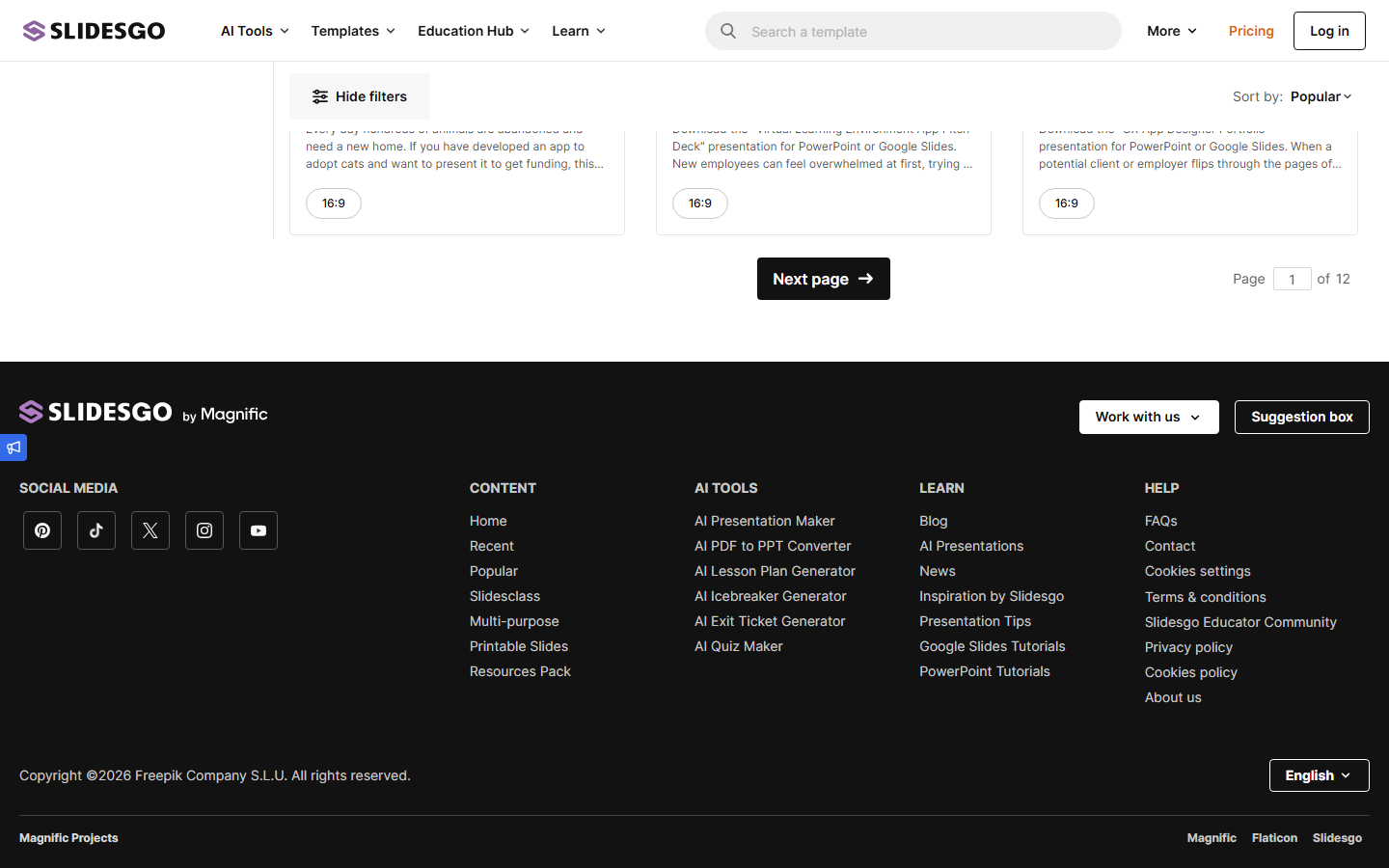Open the Education Hub menu
Image resolution: width=1389 pixels, height=868 pixels.
pyautogui.click(x=474, y=31)
